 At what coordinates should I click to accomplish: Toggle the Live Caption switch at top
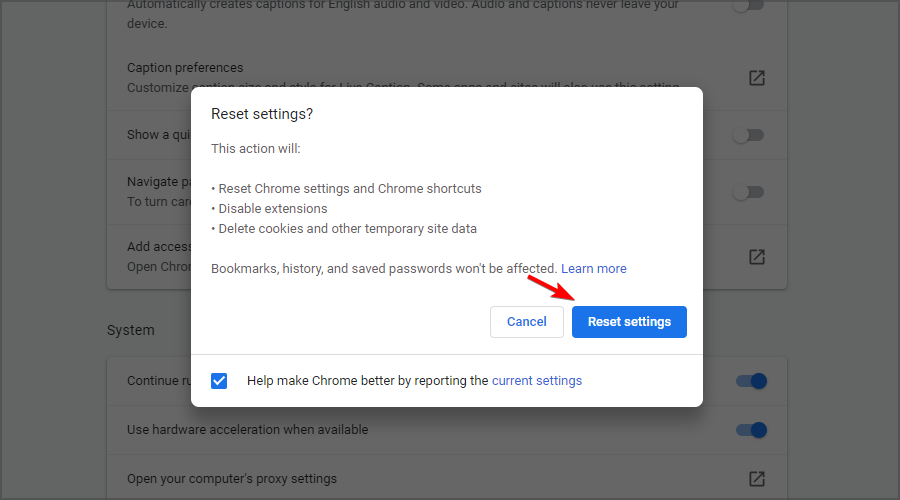(x=748, y=6)
